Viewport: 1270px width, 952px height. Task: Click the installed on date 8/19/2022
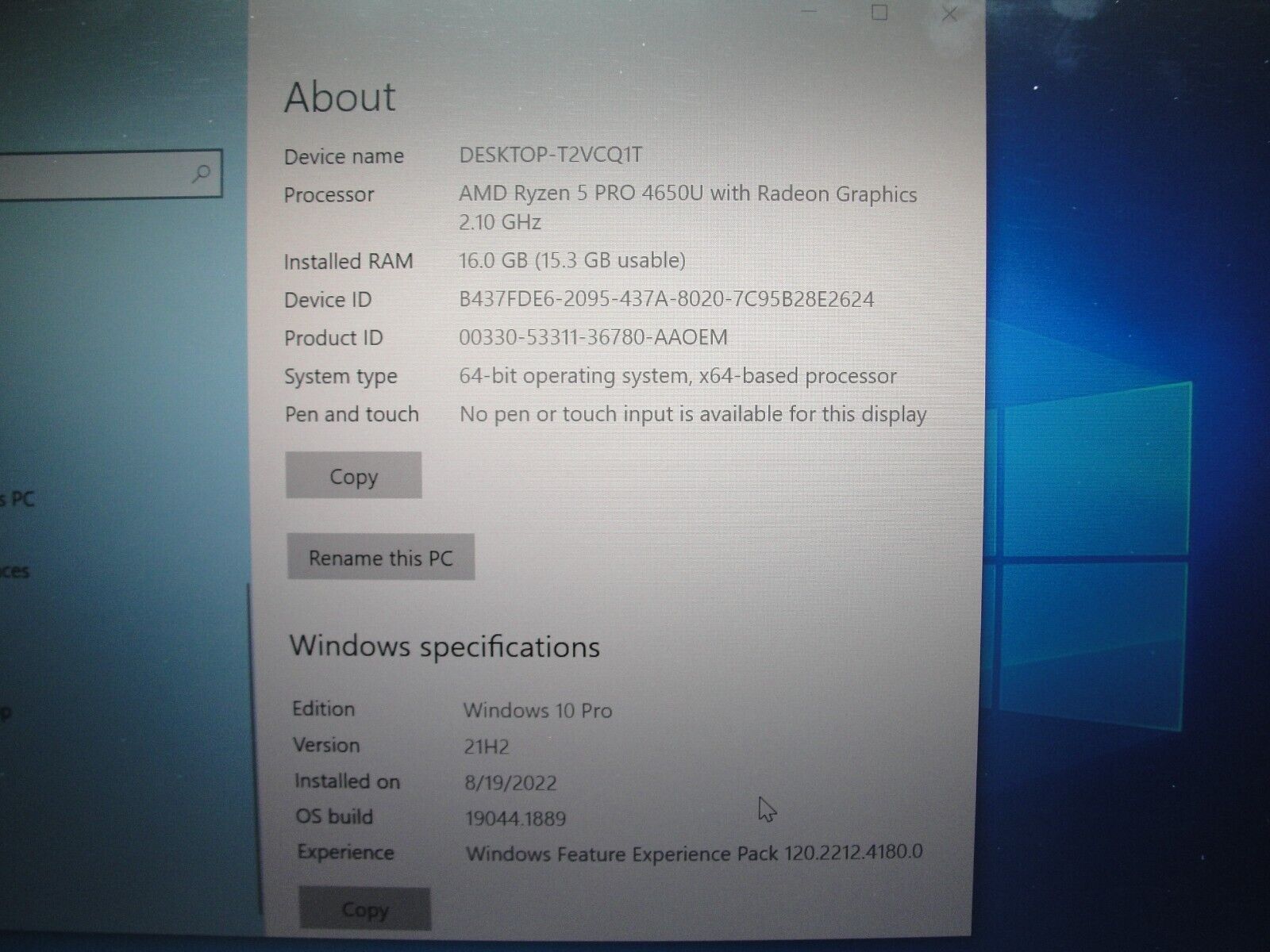point(511,783)
